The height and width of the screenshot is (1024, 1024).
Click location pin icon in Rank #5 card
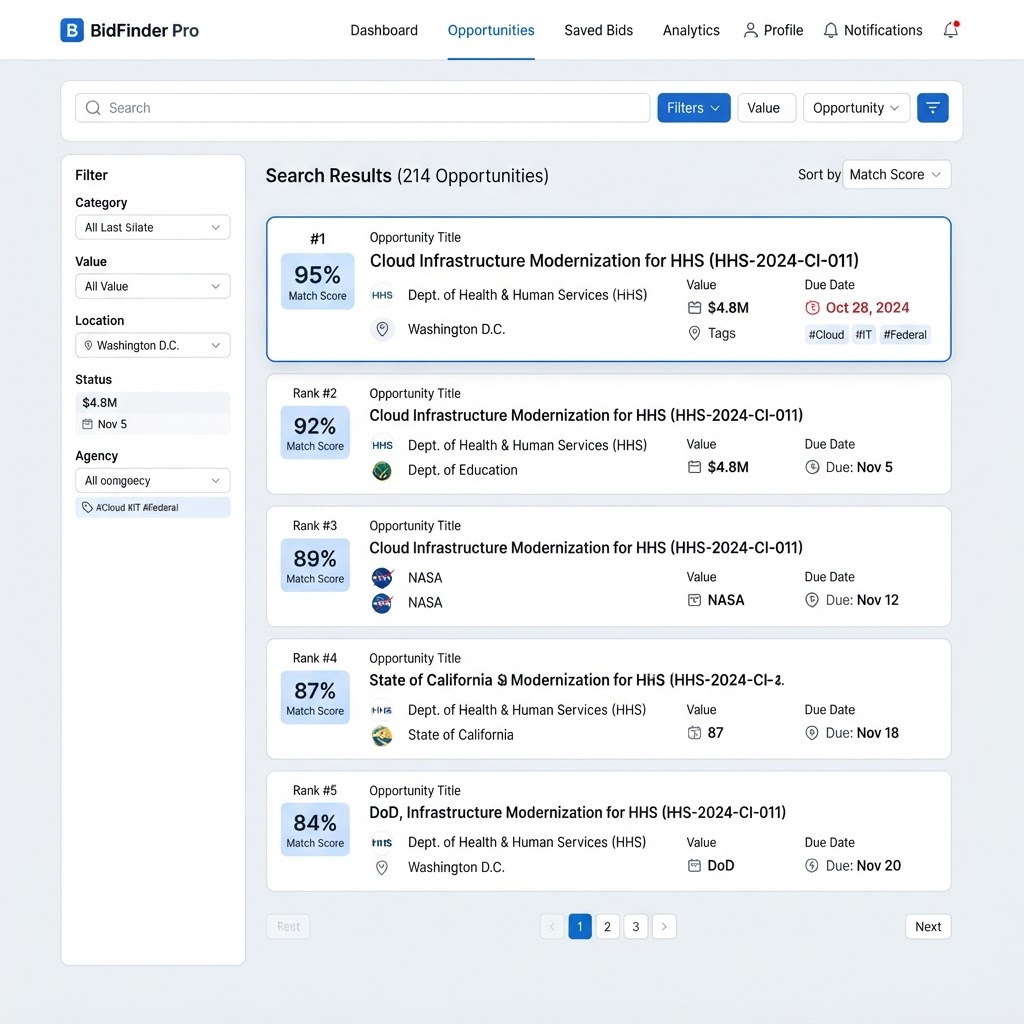coord(382,867)
